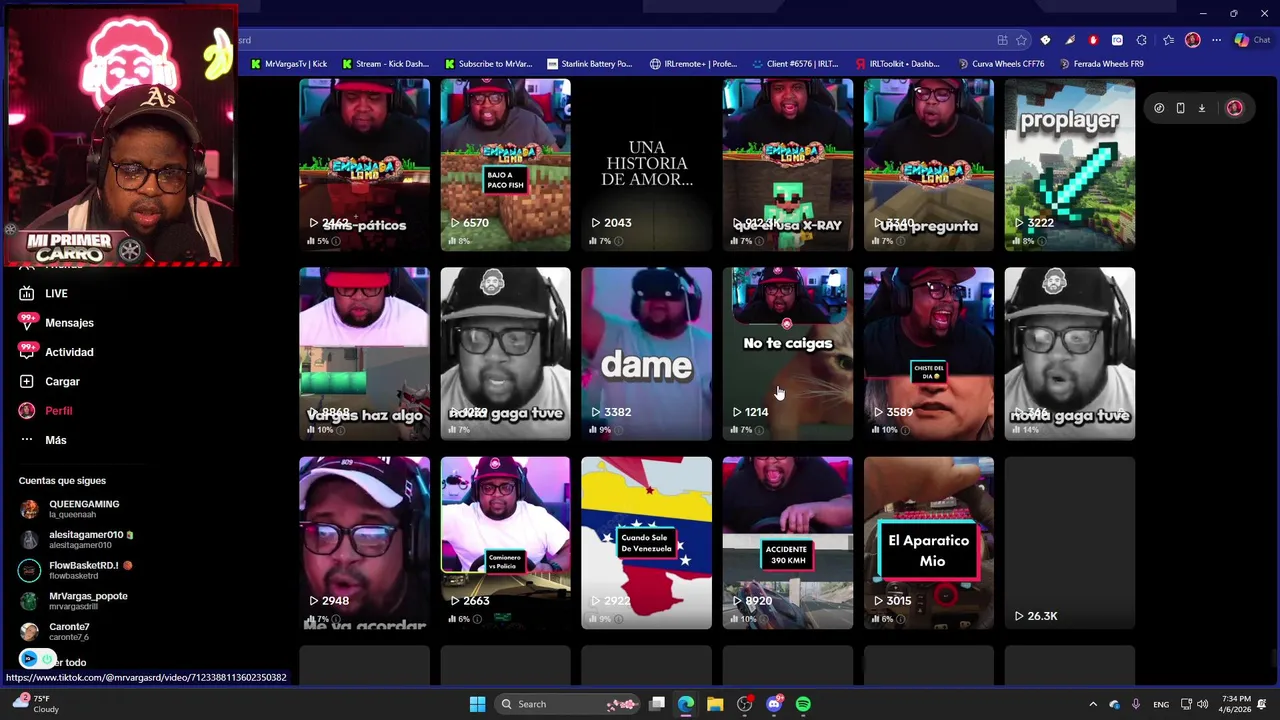
Task: Open alesitagamer010 followed account
Action: (76, 539)
